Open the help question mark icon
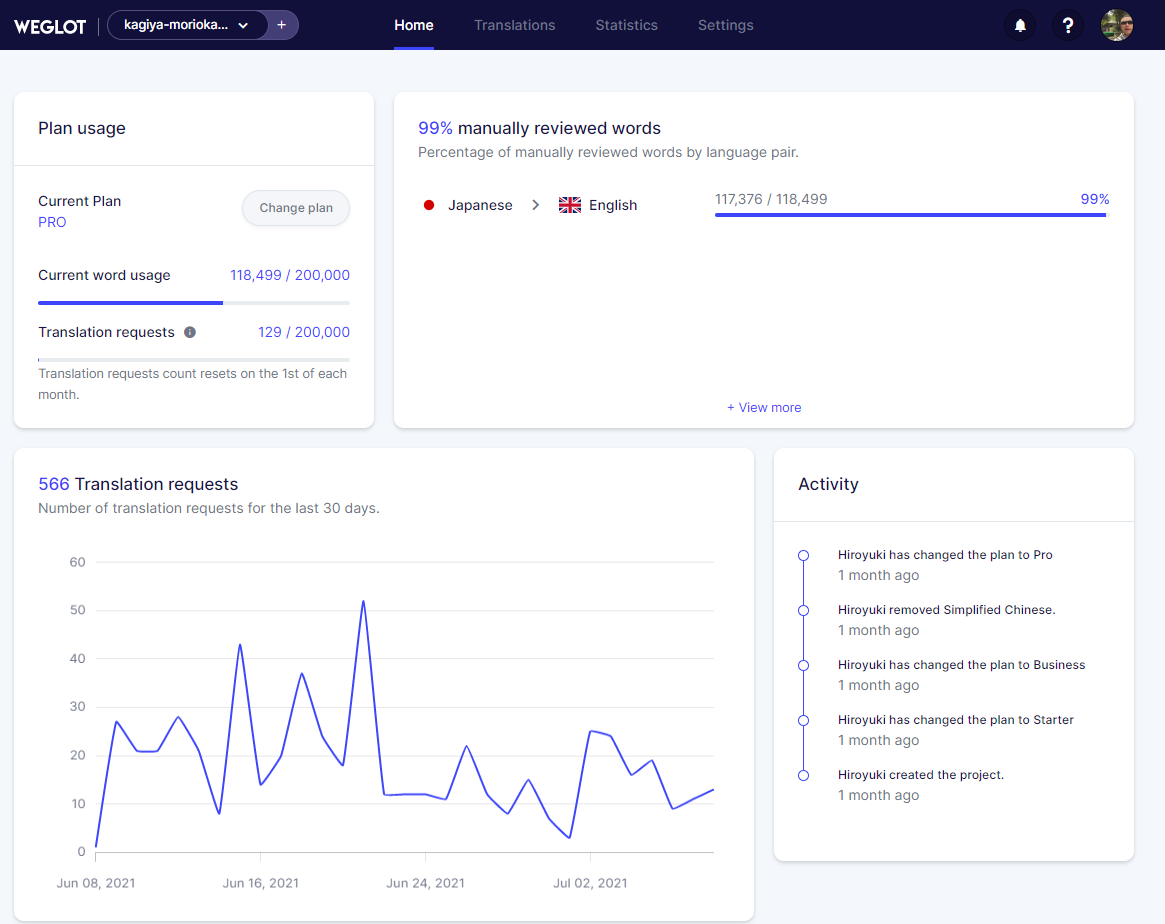Image resolution: width=1165 pixels, height=924 pixels. (1068, 25)
